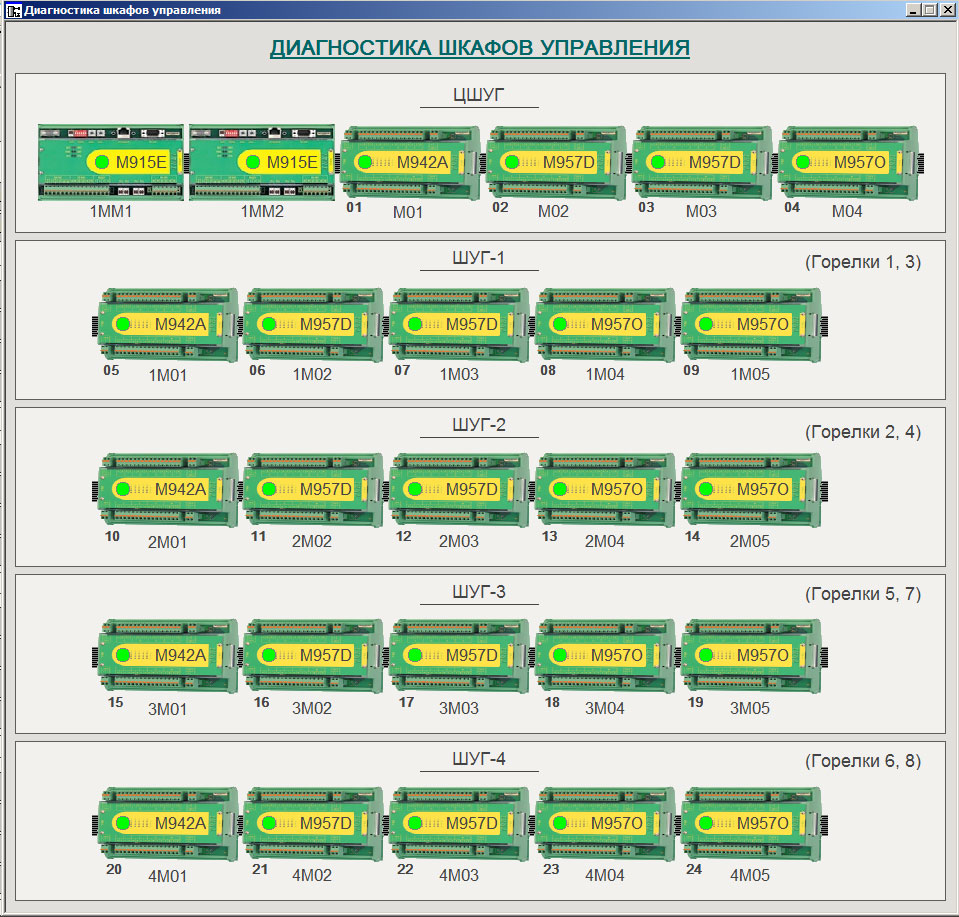The image size is (959, 917).
Task: Click green status LED on module 3M01
Action: [x=124, y=655]
